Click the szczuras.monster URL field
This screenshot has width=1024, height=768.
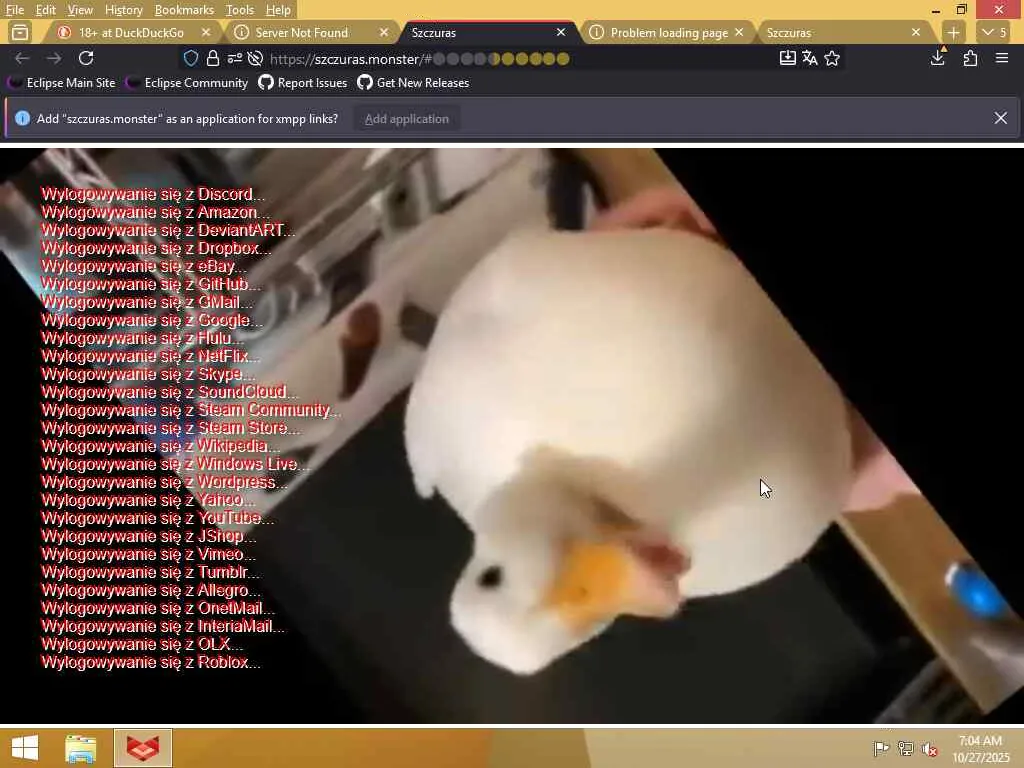[509, 59]
